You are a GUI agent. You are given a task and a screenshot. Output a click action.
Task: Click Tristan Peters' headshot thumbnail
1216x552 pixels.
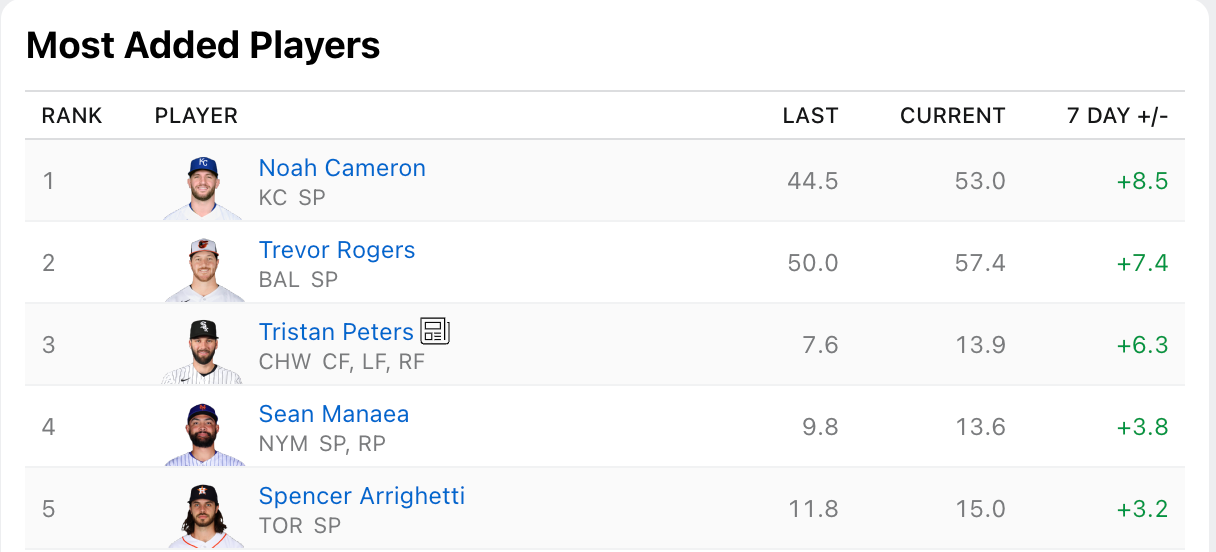[x=203, y=351]
